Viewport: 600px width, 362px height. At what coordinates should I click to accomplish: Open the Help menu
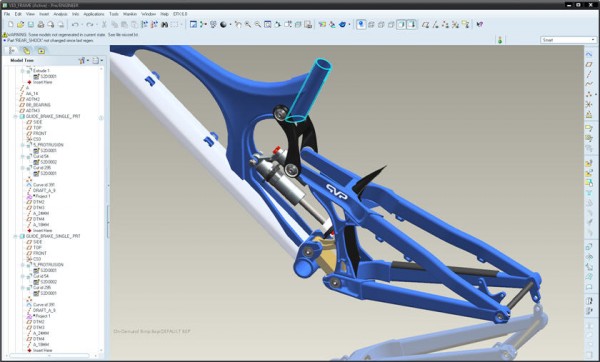coord(165,14)
